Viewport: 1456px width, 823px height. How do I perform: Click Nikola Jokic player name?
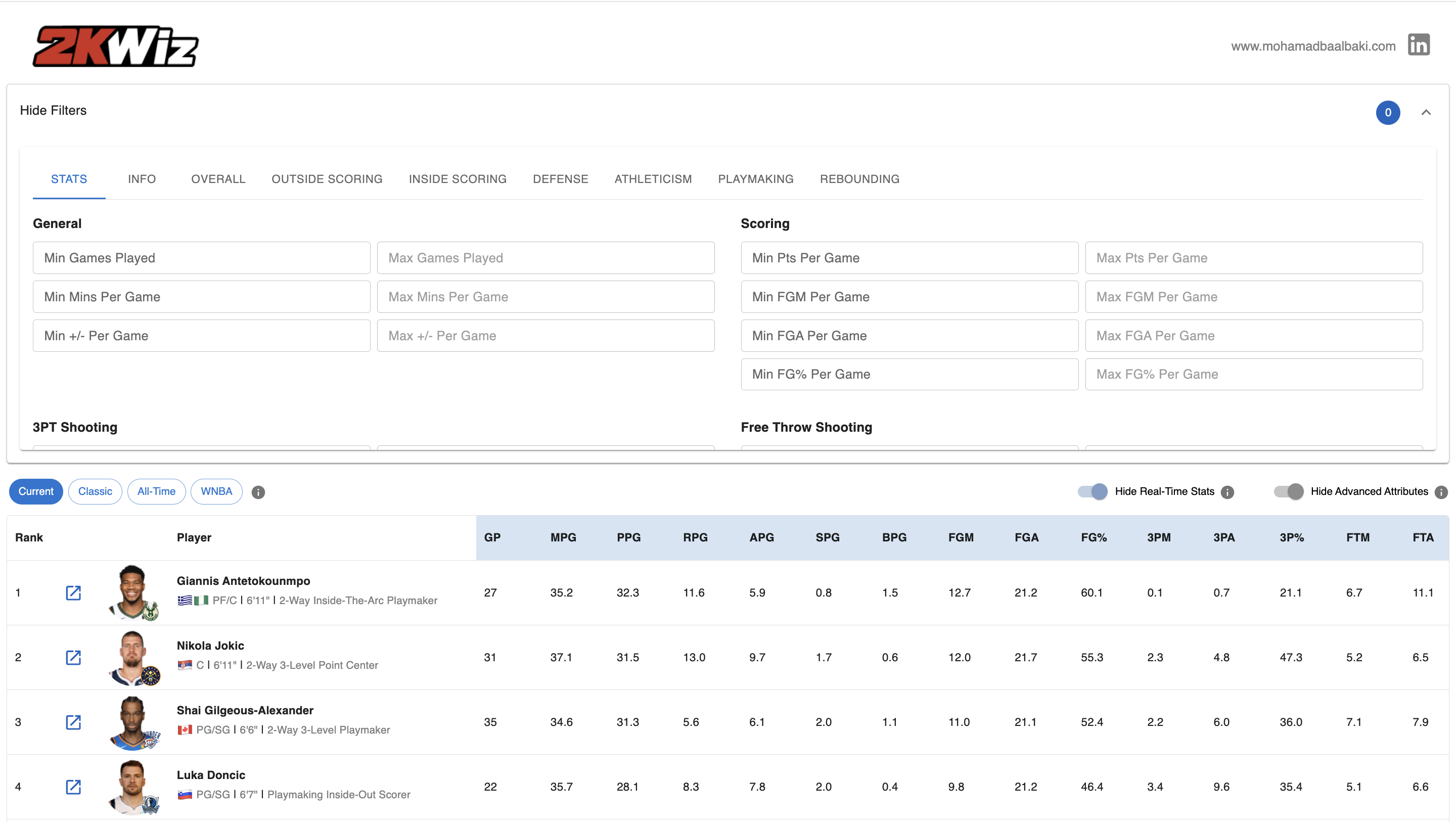(x=210, y=646)
